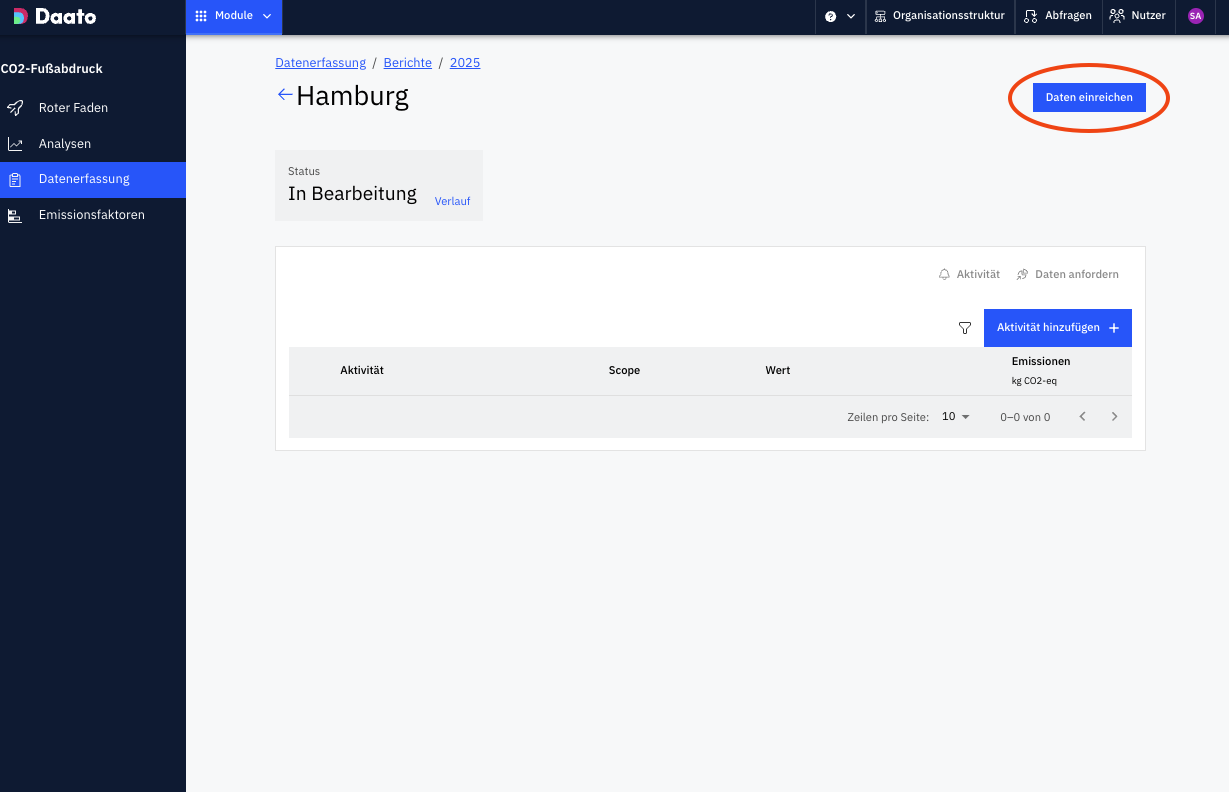Viewport: 1229px width, 792px height.
Task: Click the SA user avatar
Action: point(1195,16)
